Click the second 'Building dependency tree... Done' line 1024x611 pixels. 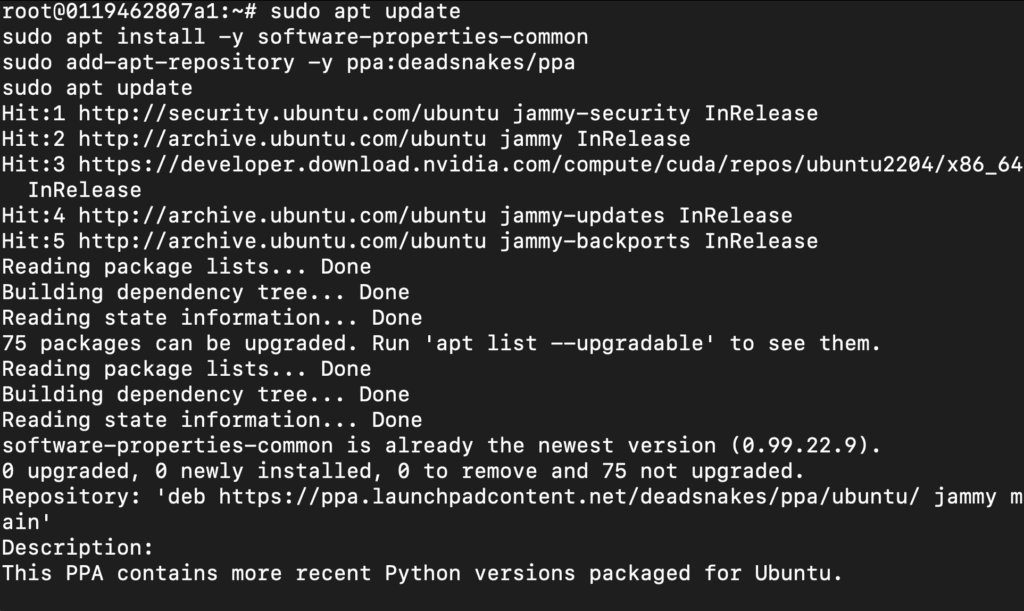(x=206, y=394)
